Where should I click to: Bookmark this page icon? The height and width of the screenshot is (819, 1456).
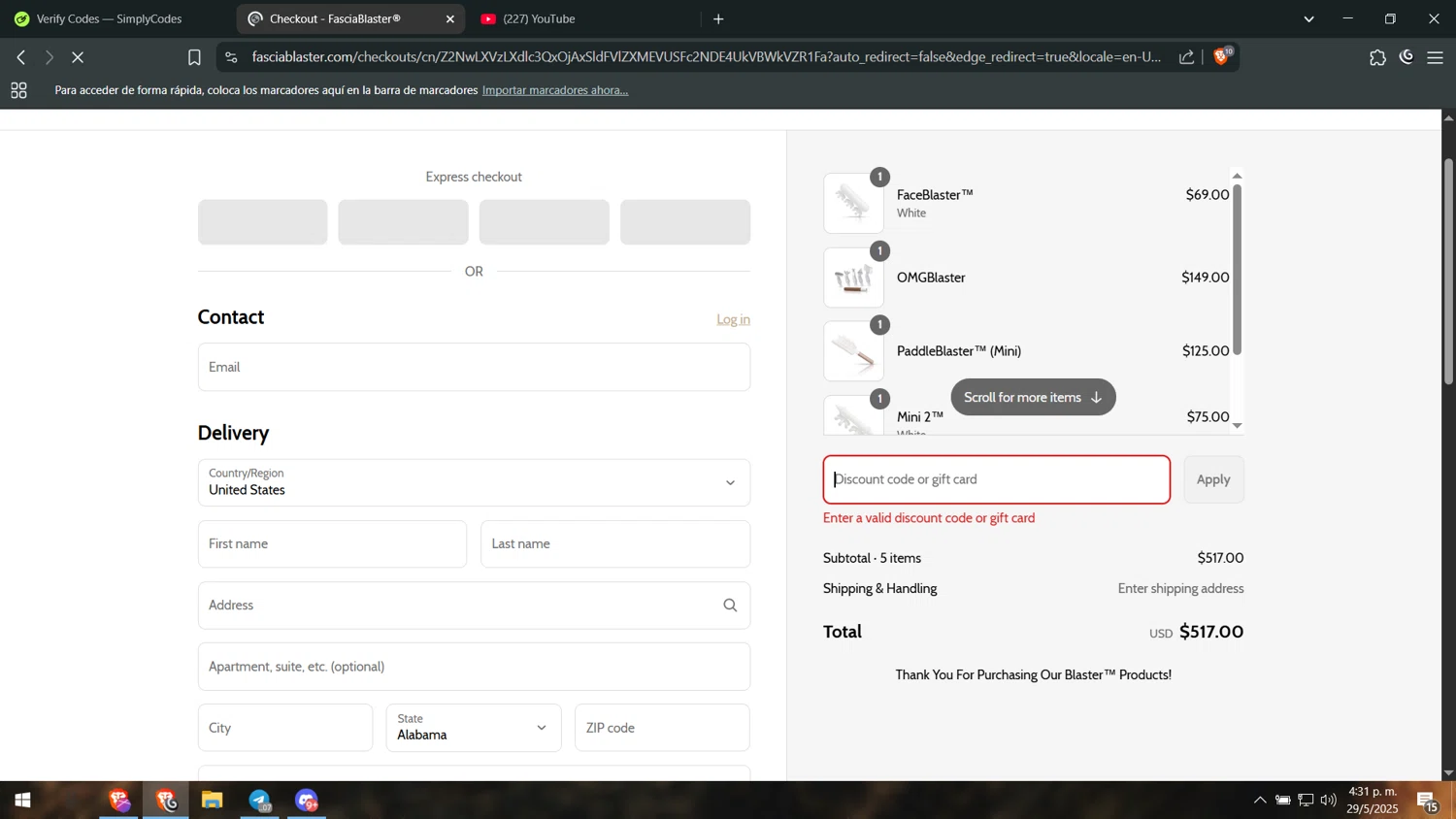point(194,57)
